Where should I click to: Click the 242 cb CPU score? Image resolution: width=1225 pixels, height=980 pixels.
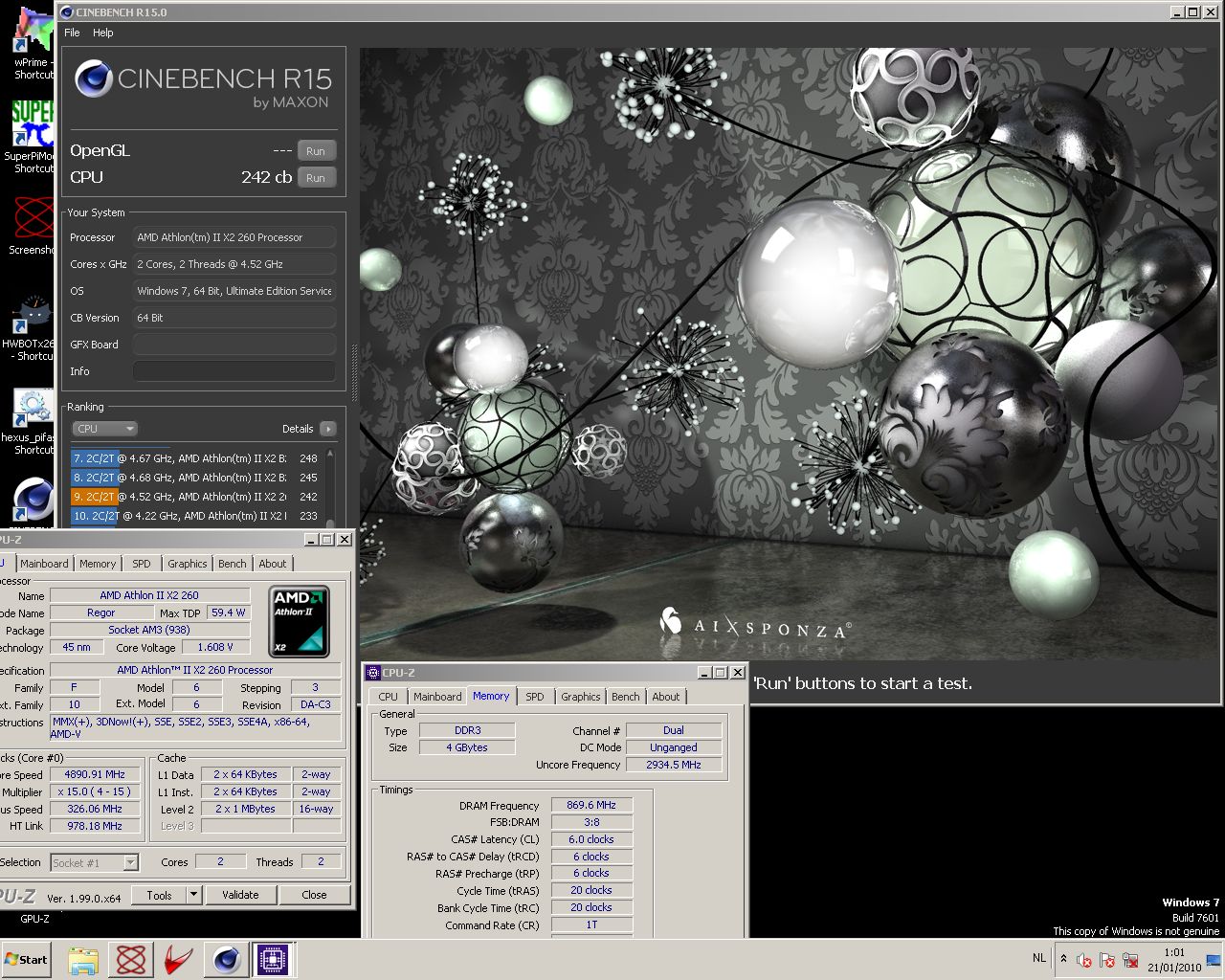pyautogui.click(x=266, y=177)
